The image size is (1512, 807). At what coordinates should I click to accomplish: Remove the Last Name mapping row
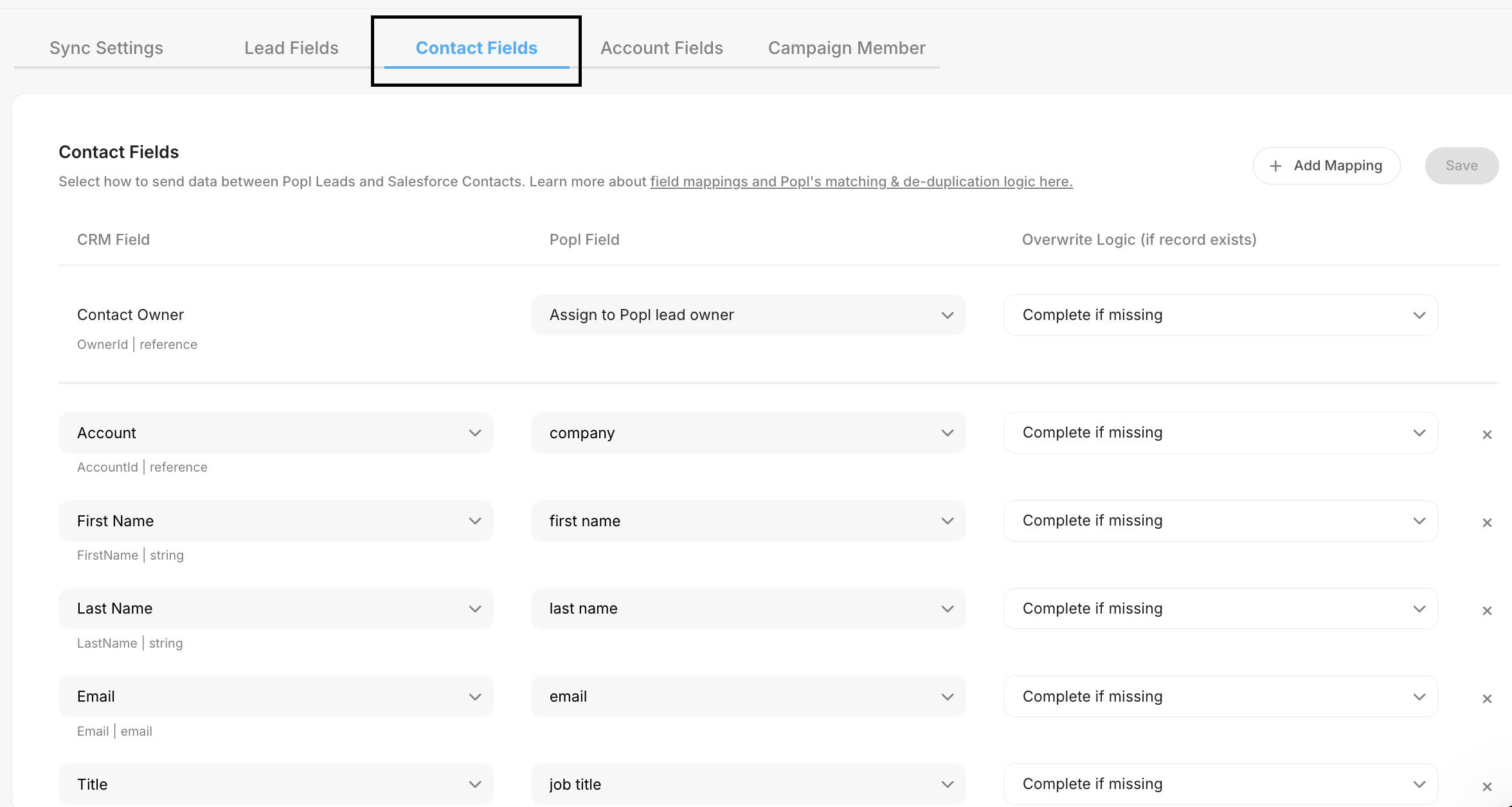1487,611
